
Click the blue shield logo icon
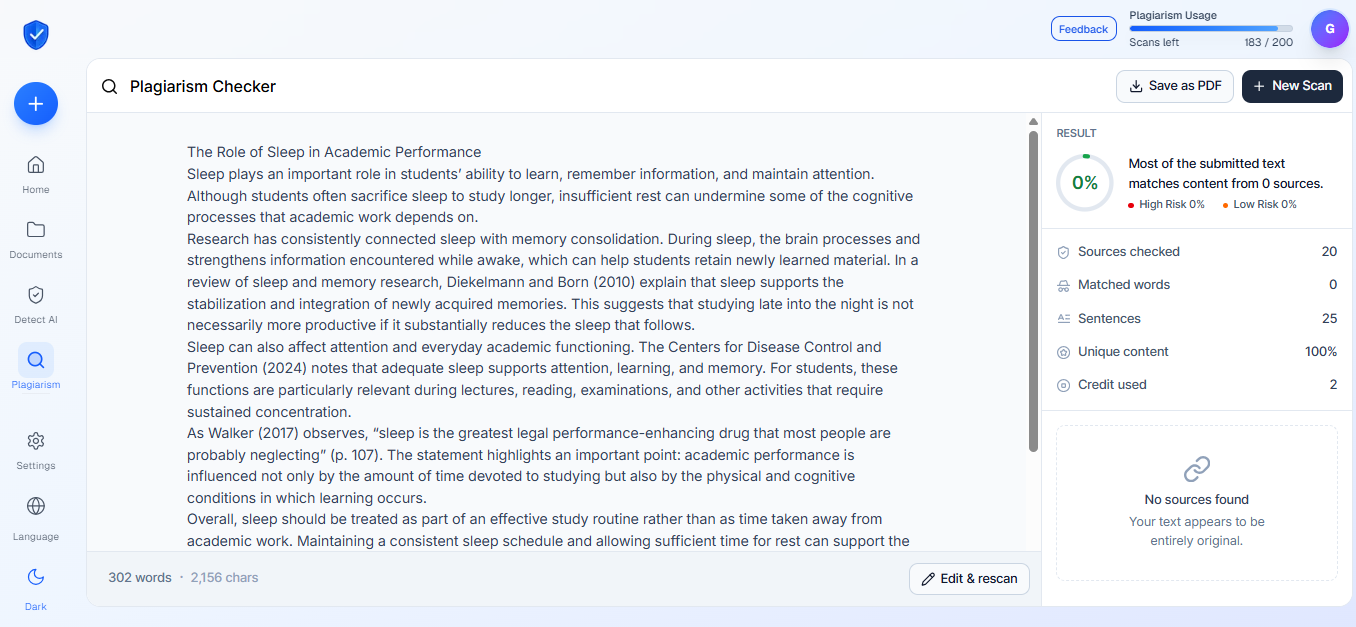pyautogui.click(x=36, y=35)
